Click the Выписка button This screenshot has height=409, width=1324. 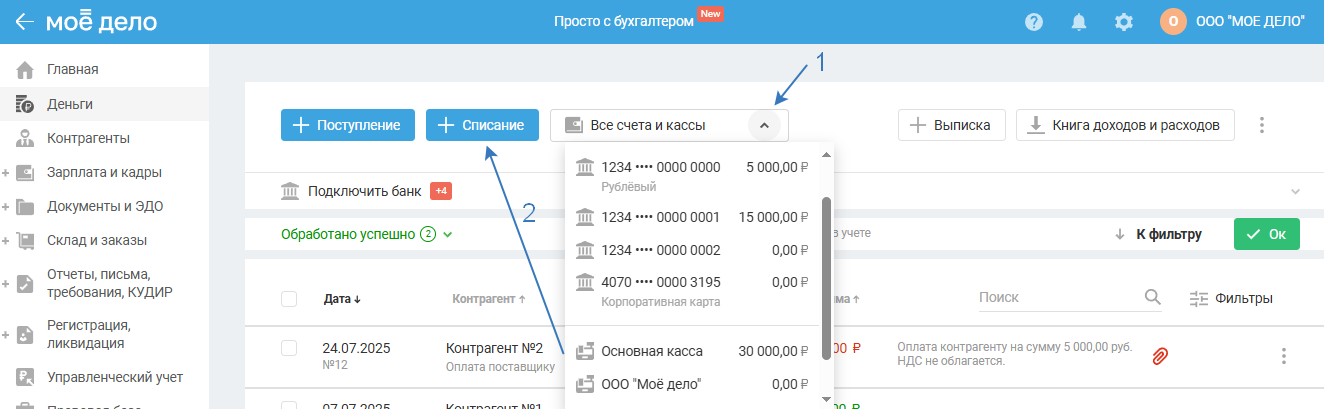point(951,125)
